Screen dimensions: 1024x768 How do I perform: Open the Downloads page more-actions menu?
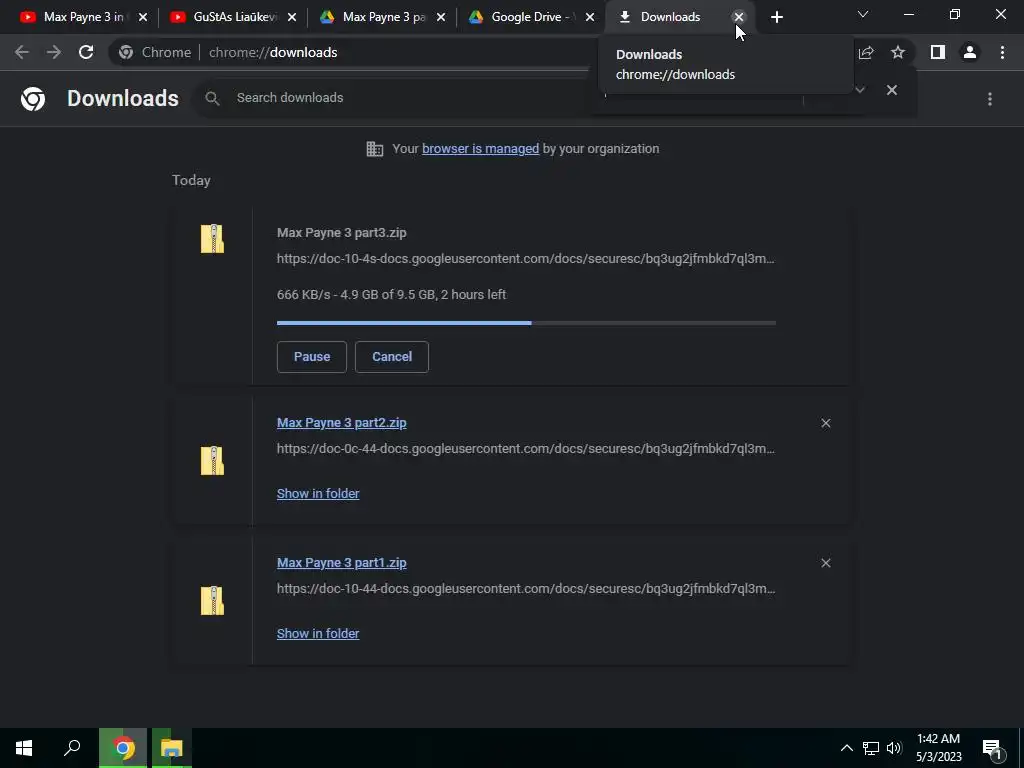click(990, 99)
